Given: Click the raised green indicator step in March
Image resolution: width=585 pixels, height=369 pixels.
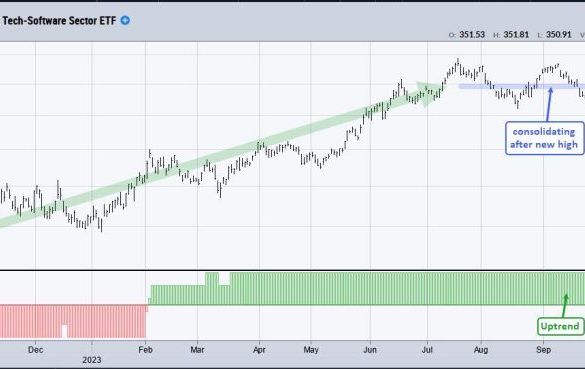Looking at the screenshot, I should 212,279.
